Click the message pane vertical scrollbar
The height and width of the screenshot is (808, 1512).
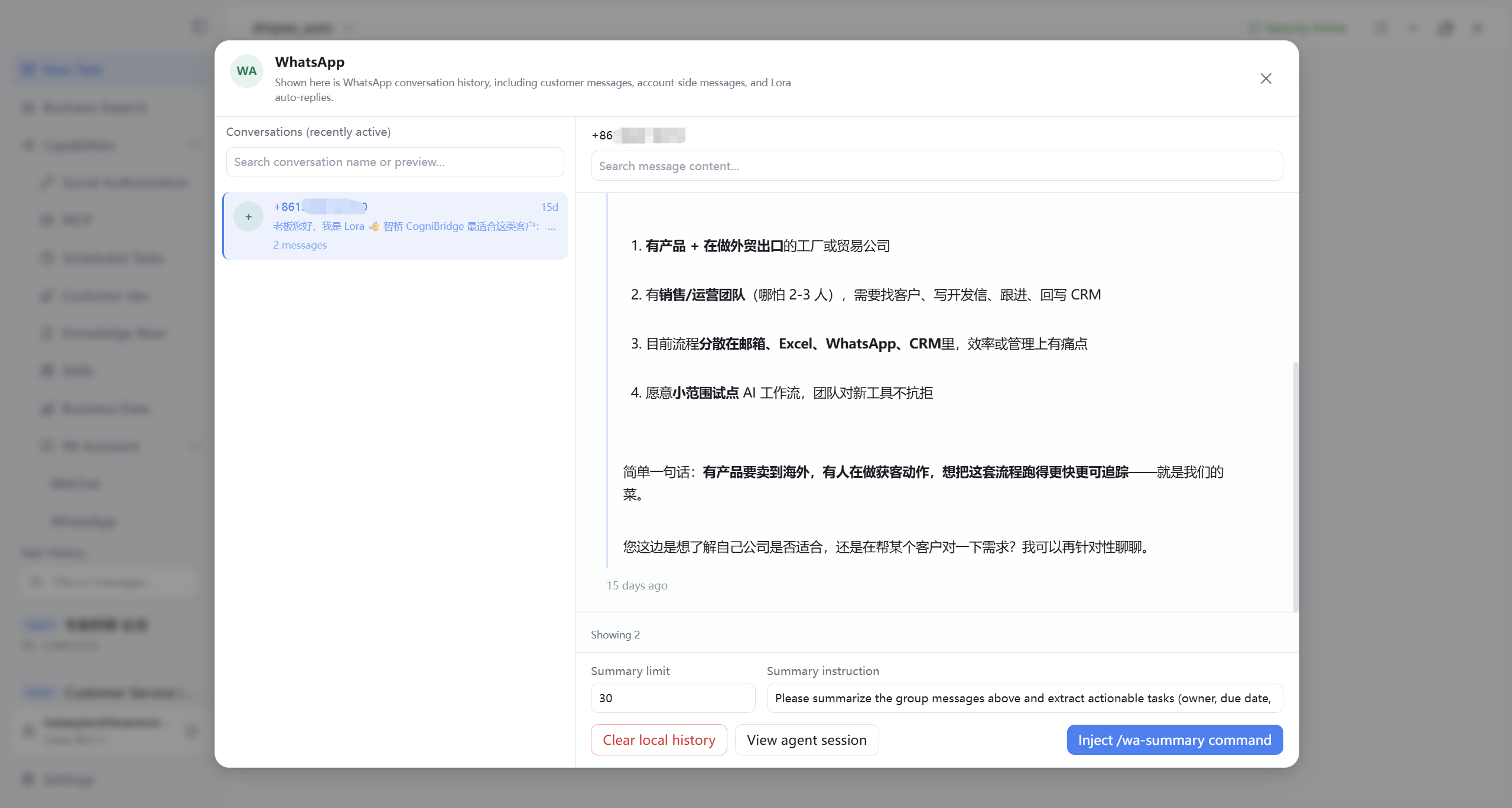coord(1296,487)
